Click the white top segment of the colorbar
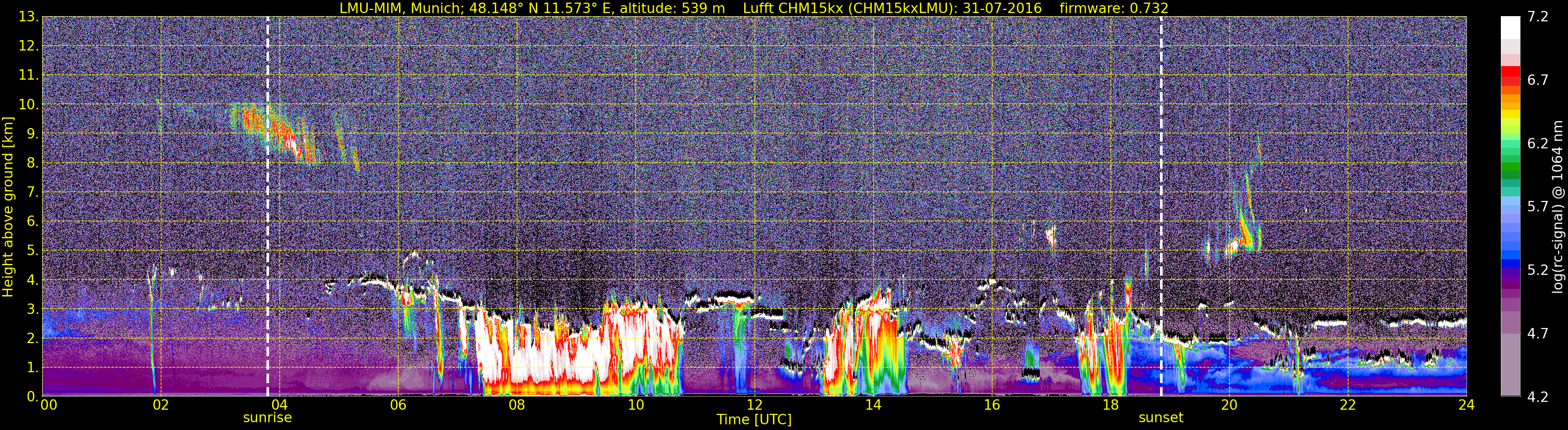This screenshot has width=1568, height=430. pyautogui.click(x=1510, y=28)
